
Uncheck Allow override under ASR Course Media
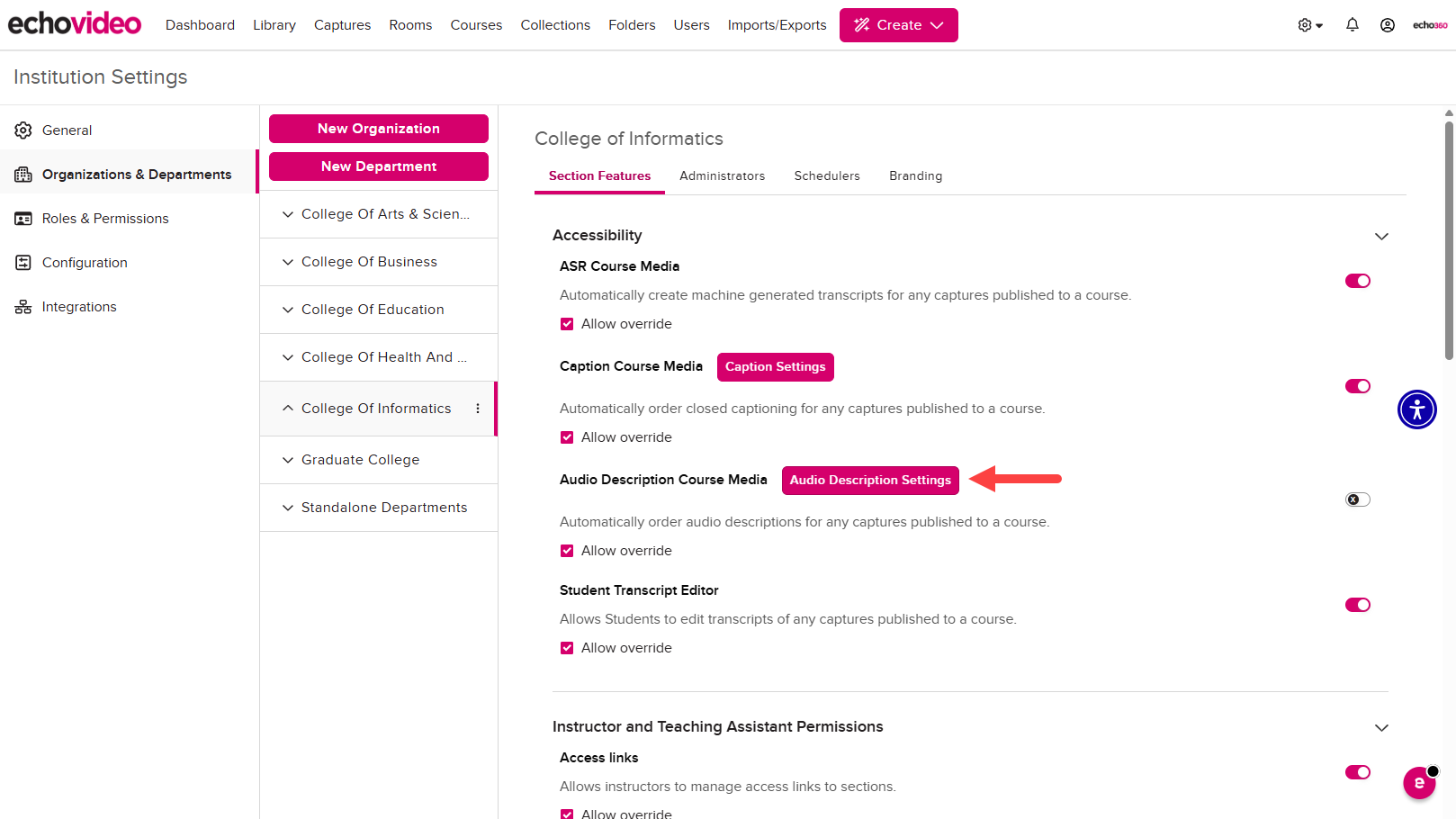567,324
